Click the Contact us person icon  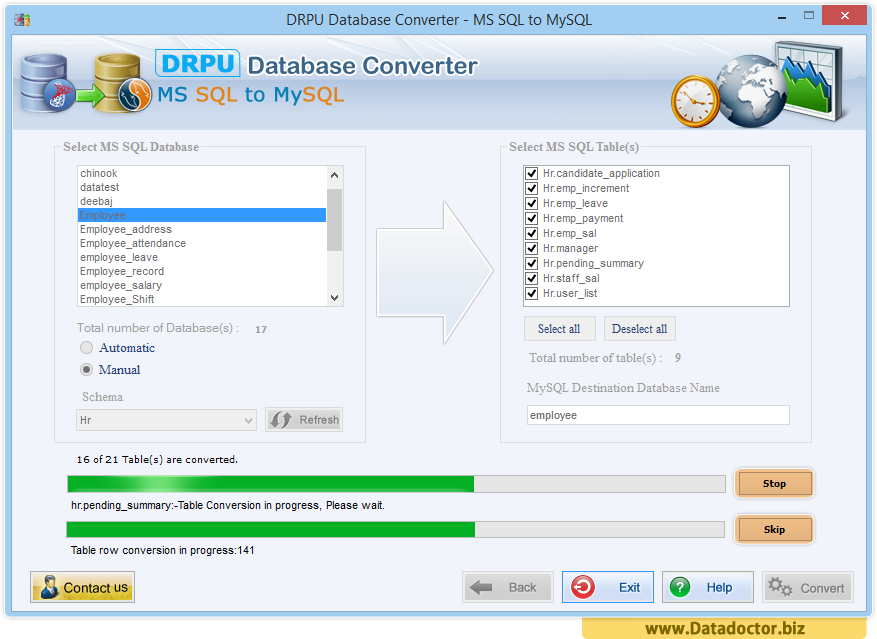click(x=49, y=587)
